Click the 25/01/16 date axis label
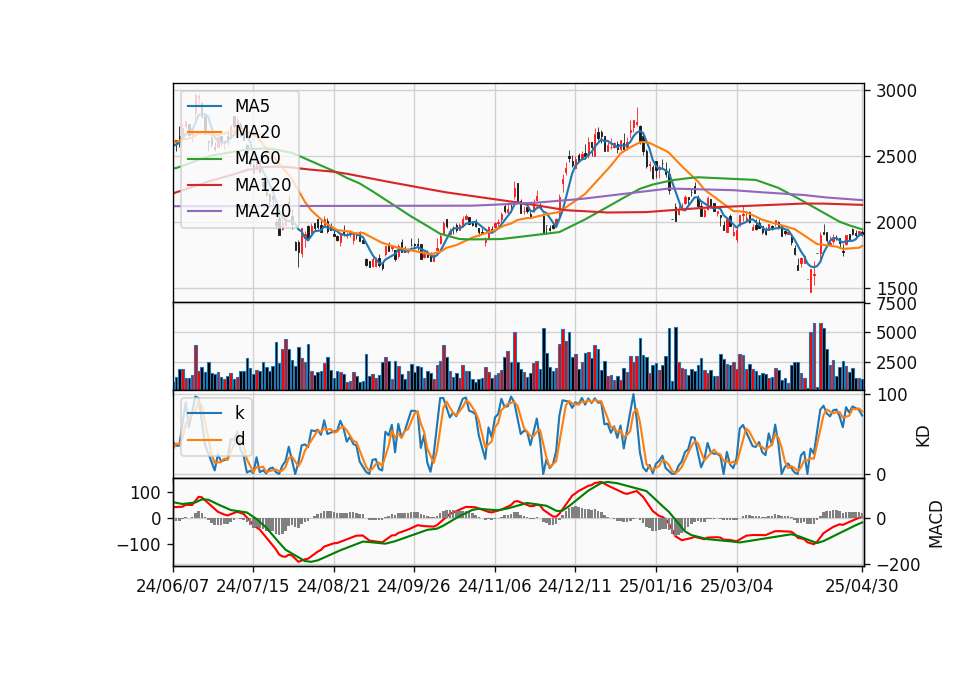This screenshot has width=960, height=690. point(656,587)
